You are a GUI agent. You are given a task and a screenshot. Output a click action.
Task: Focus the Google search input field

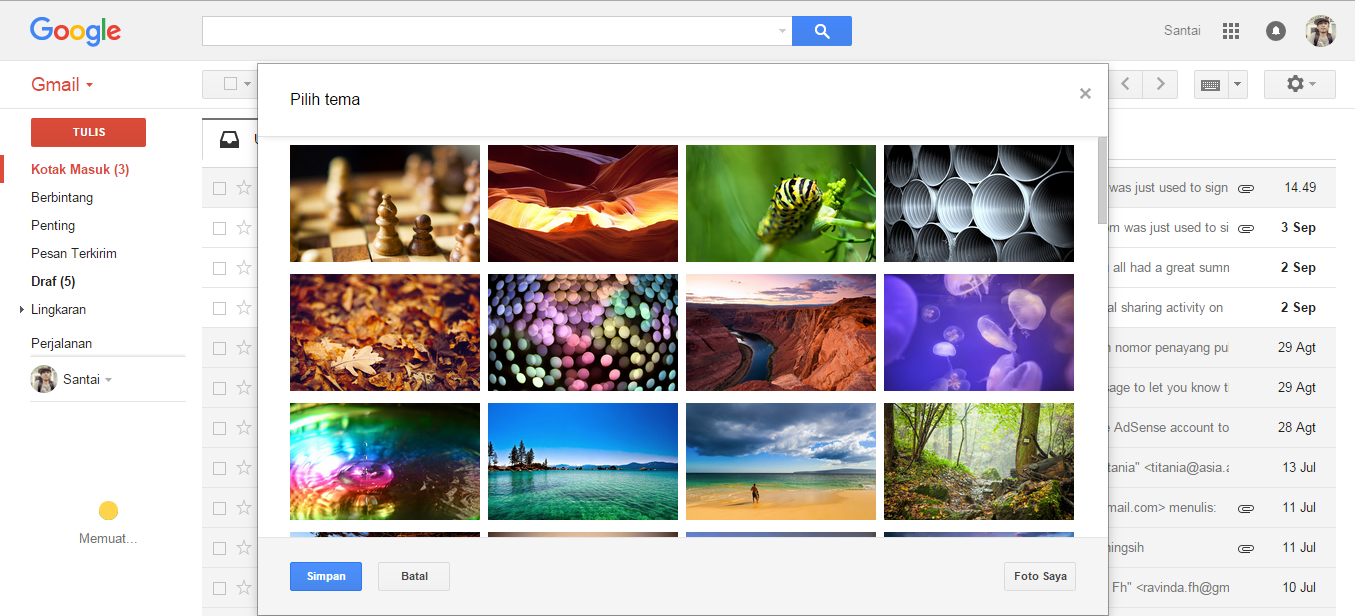click(489, 31)
